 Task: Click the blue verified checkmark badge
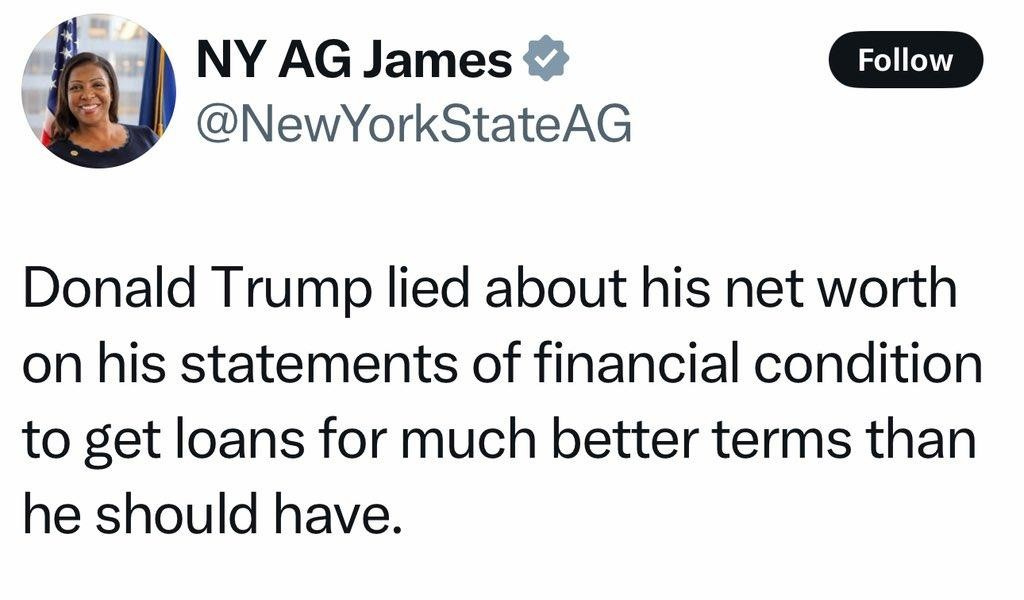coord(547,59)
